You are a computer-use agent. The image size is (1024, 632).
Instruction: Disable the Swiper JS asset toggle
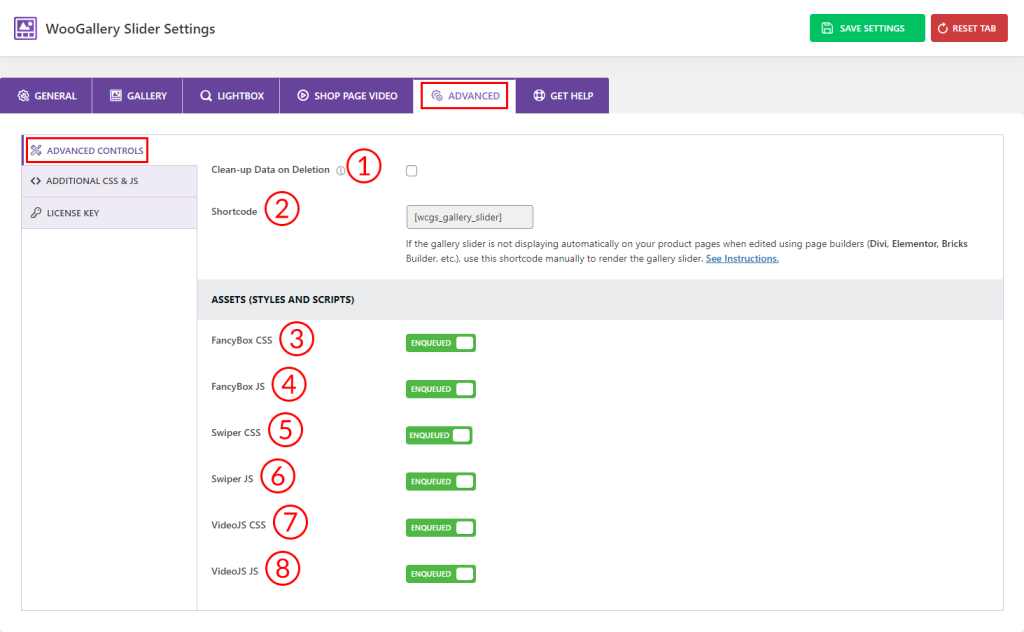point(441,482)
